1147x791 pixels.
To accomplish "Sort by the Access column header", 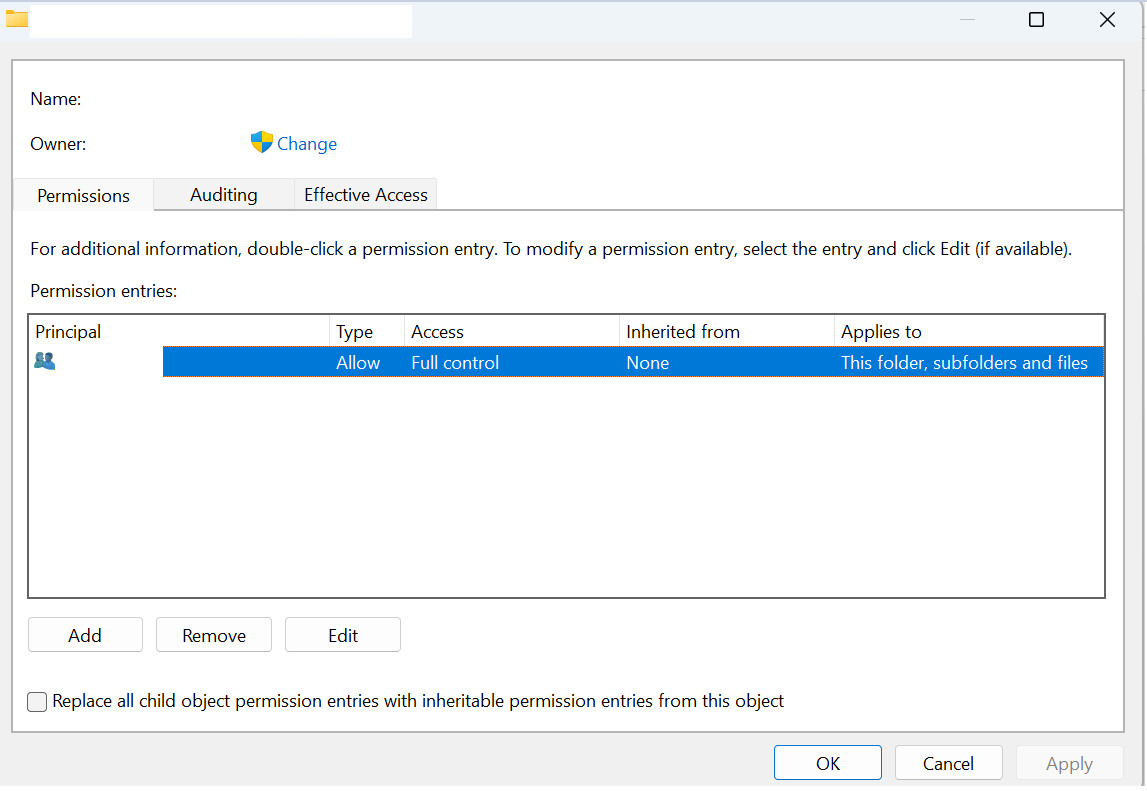I will coord(512,331).
